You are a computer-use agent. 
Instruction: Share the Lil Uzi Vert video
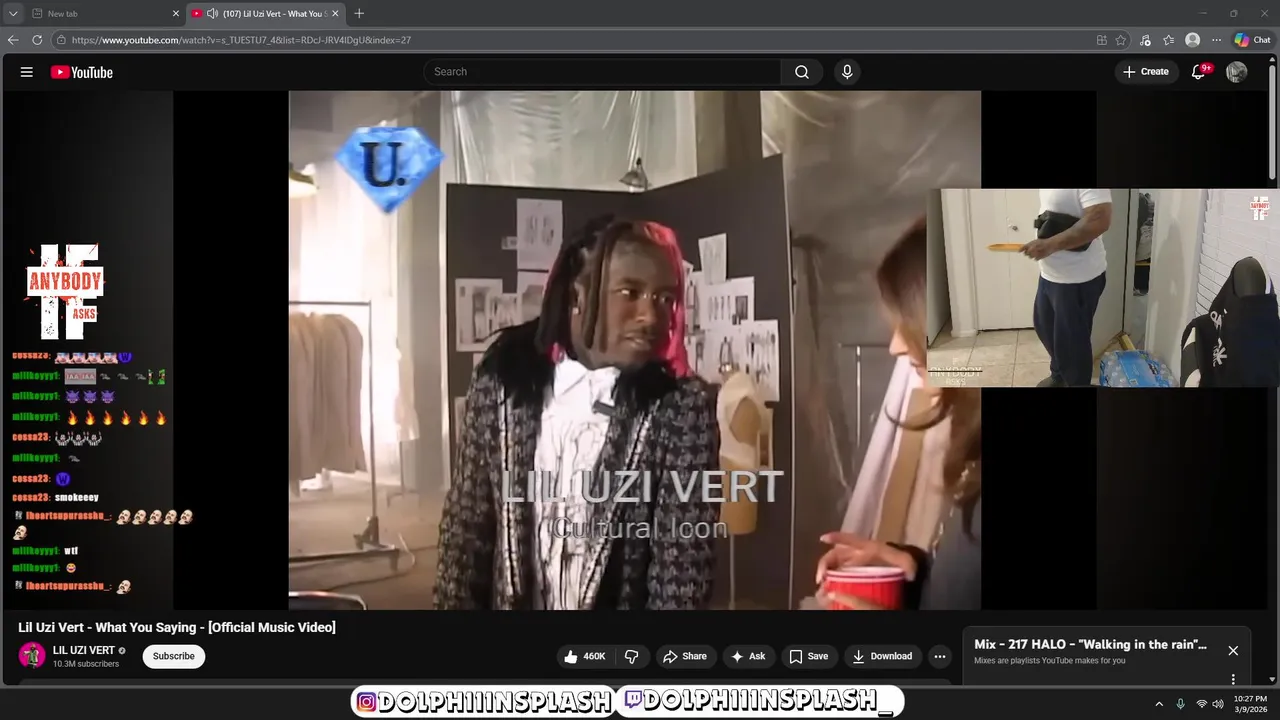[685, 656]
